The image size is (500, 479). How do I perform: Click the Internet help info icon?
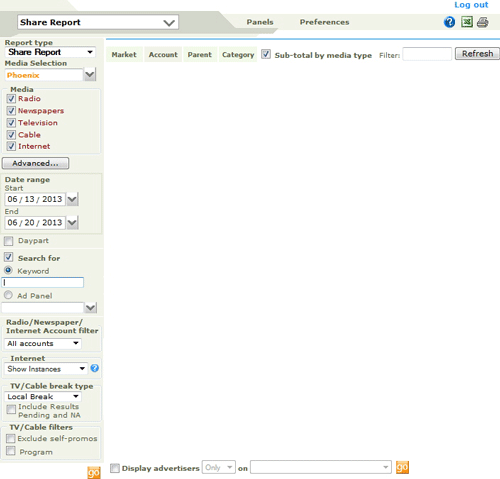(95, 368)
